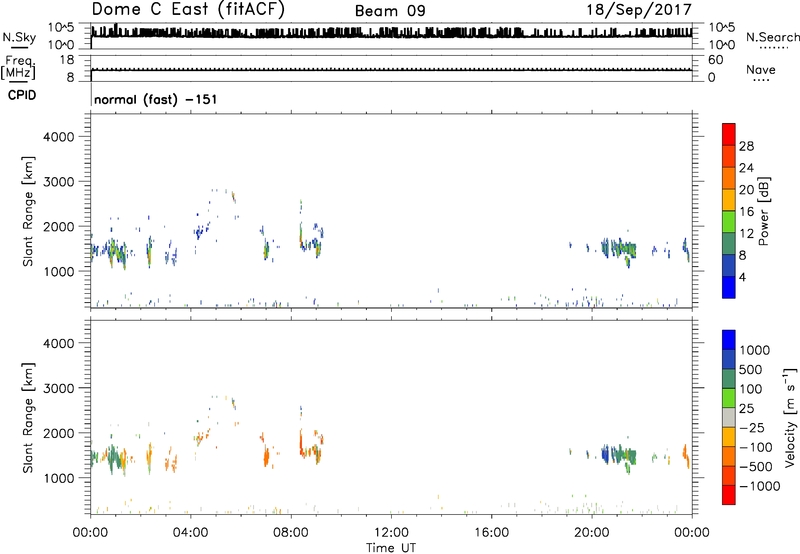This screenshot has height=554, width=800.
Task: Click the velocity panel 'Slant Range [km]' label
Action: pos(28,418)
